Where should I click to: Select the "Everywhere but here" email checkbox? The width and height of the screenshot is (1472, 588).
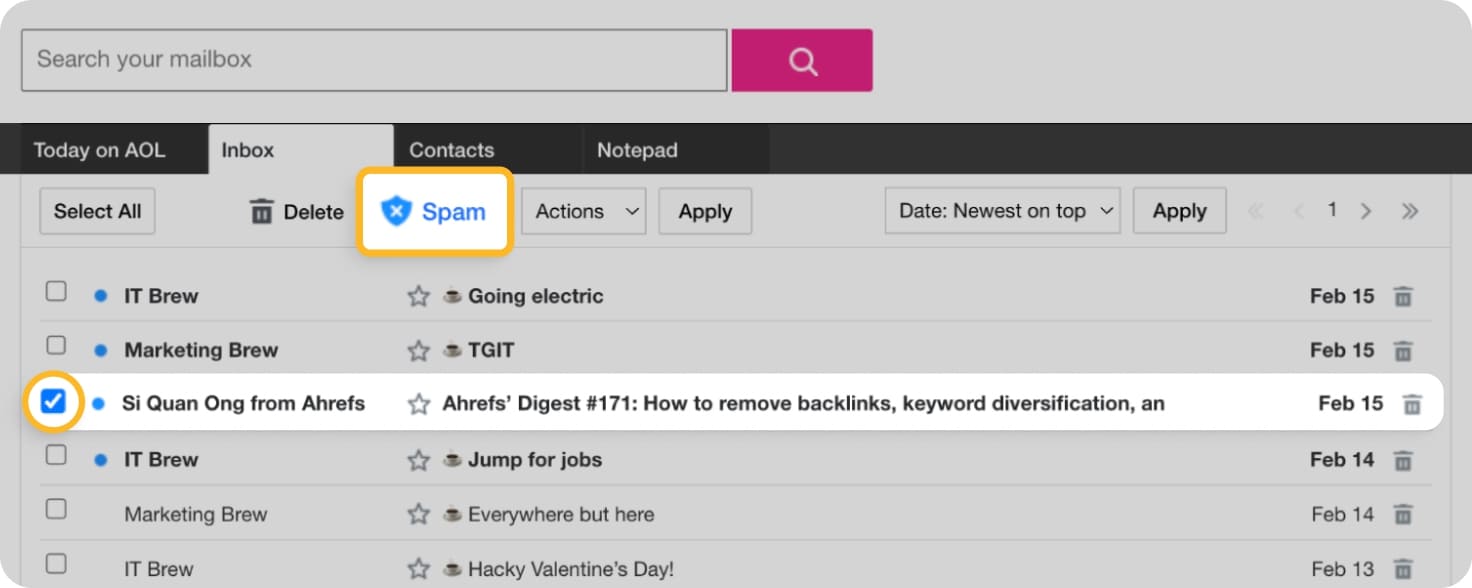pos(56,508)
